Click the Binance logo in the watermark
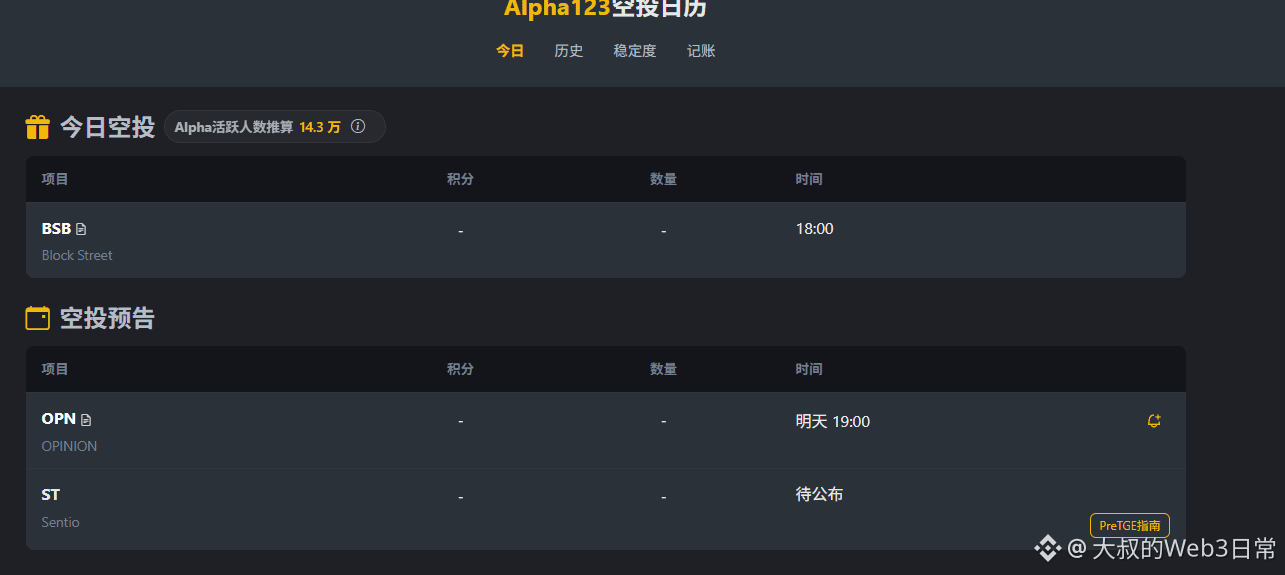Screen dimensions: 1285x575 (x=1048, y=548)
